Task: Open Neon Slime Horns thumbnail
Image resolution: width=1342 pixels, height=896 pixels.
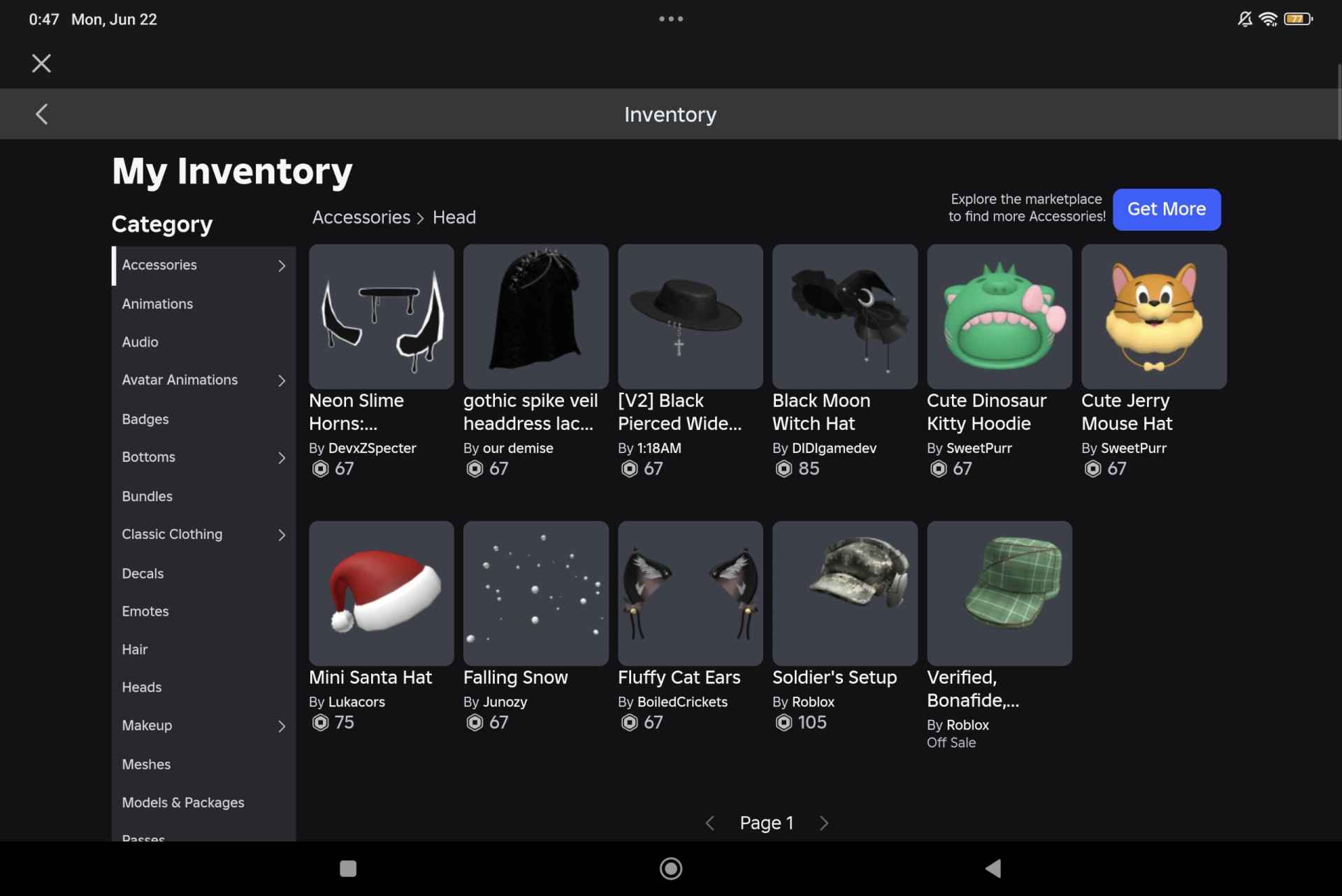Action: (x=382, y=317)
